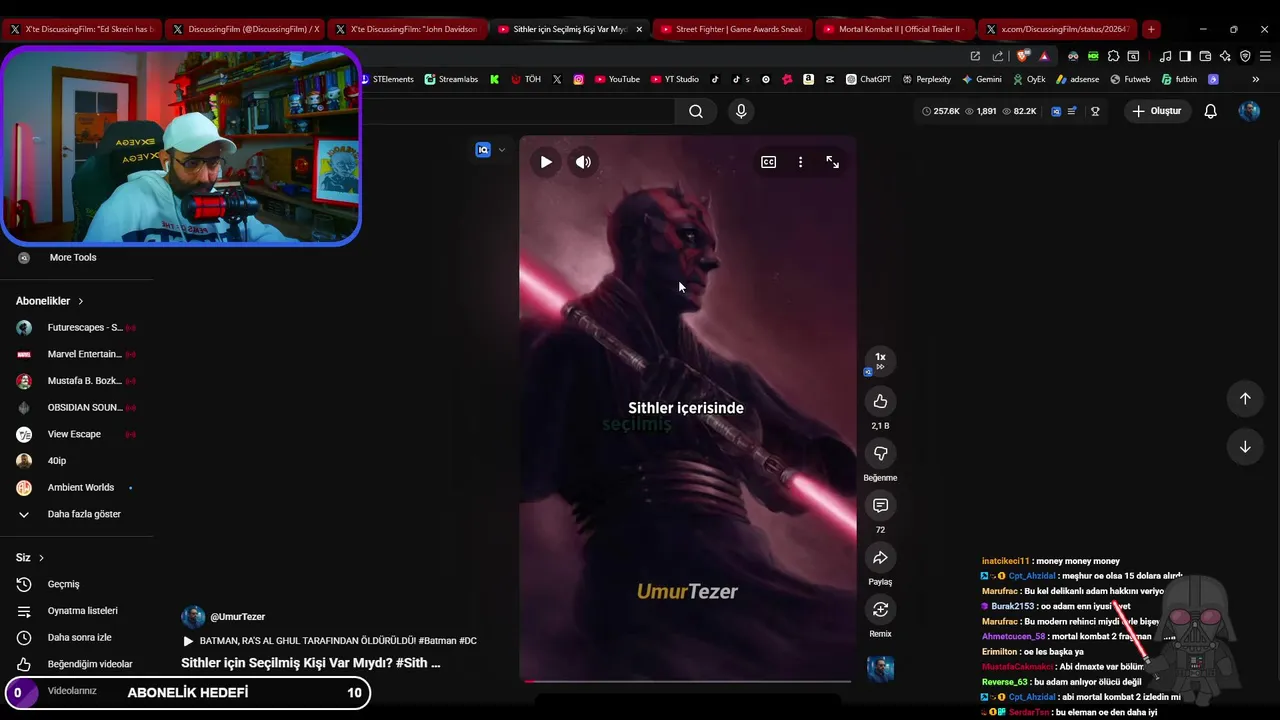The image size is (1280, 720).
Task: Open a new browser tab
Action: [1151, 29]
